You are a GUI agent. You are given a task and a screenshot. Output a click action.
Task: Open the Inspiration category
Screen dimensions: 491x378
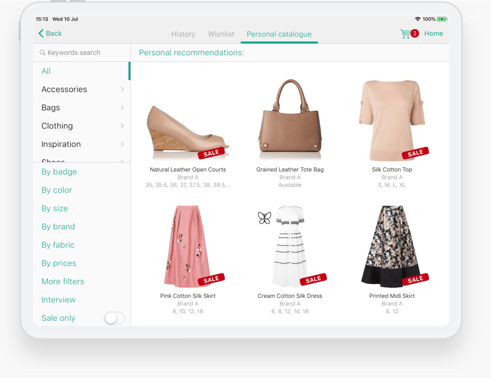[82, 144]
